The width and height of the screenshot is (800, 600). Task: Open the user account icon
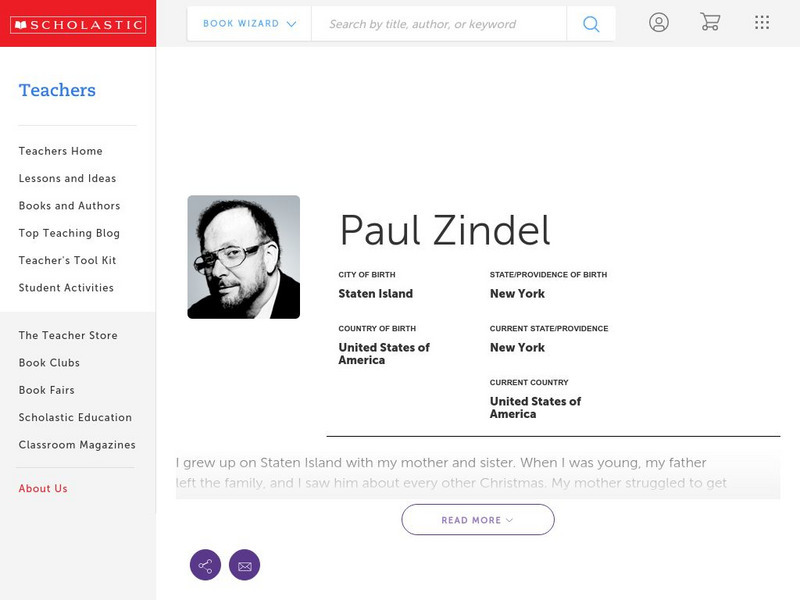click(658, 23)
